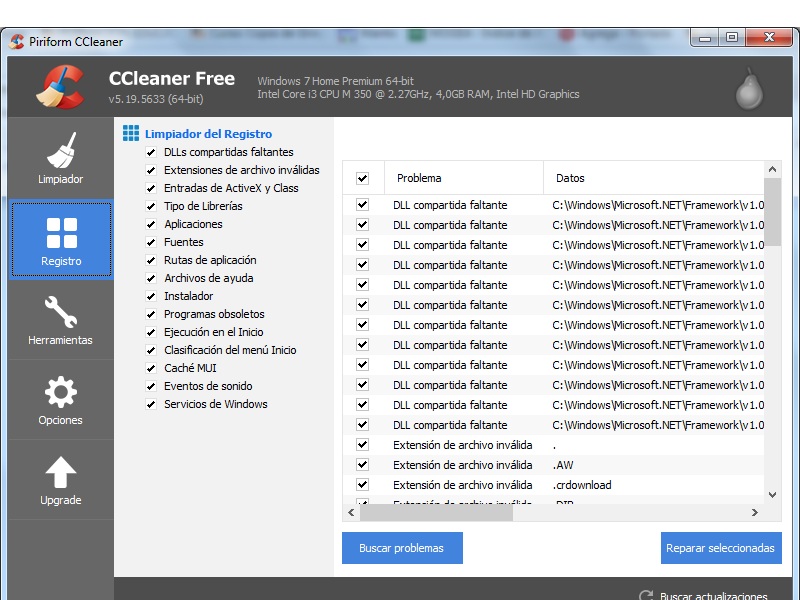Click the 'v5.19.5633 (64-bit)' version text
This screenshot has height=600, width=800.
[156, 99]
